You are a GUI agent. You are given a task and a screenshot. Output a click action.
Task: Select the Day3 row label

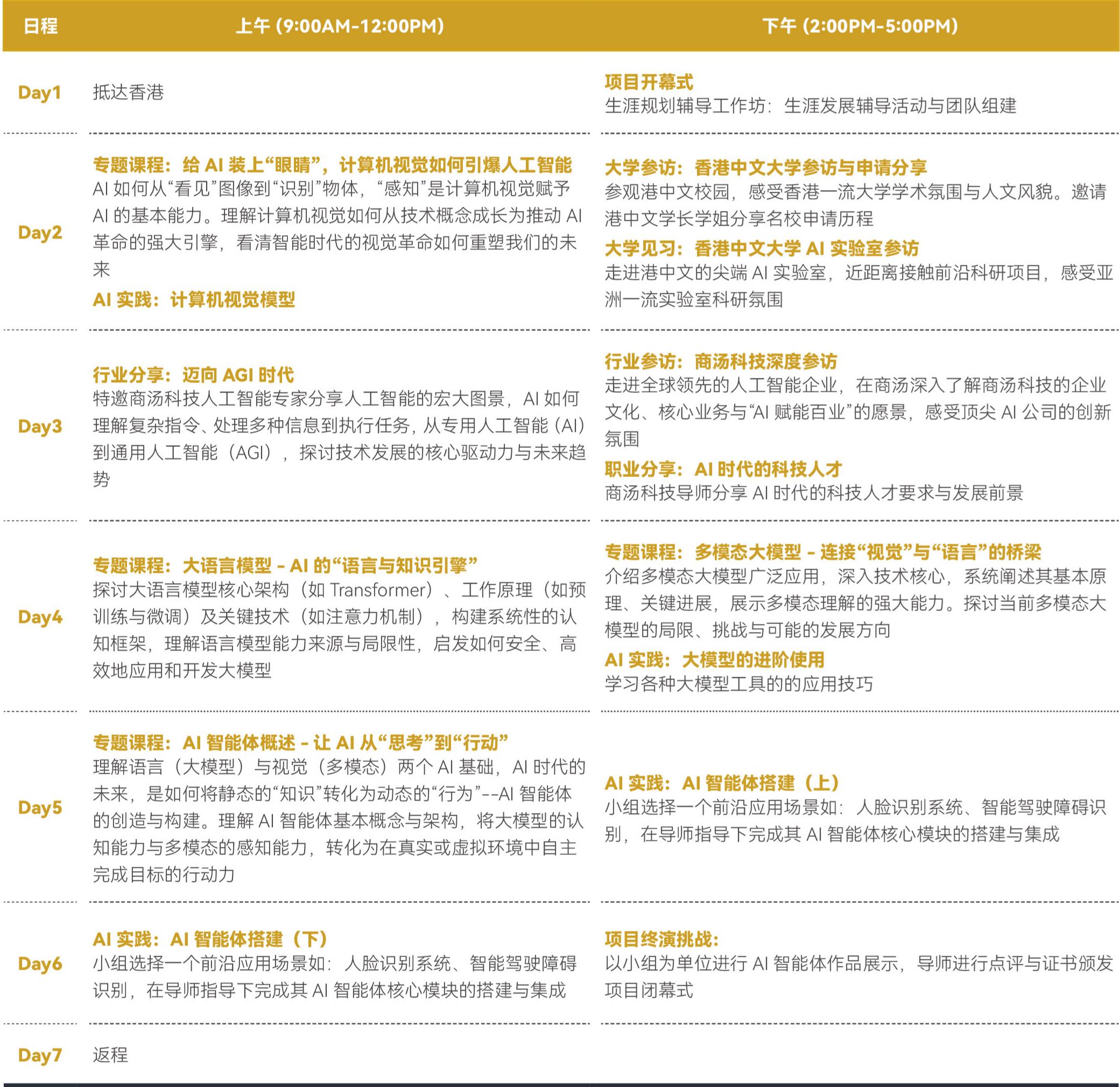coord(40,426)
